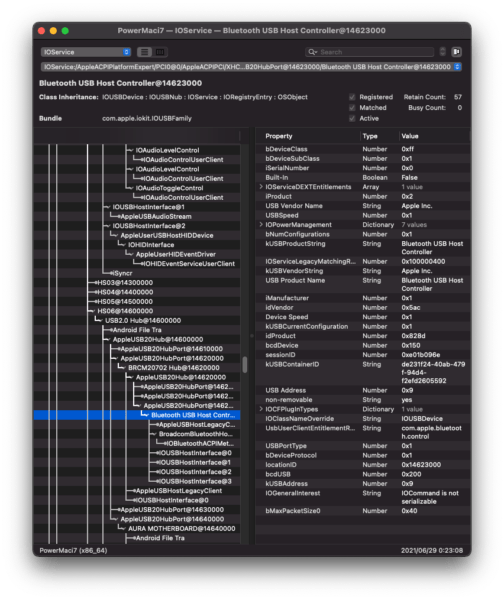Click the Search field
Viewport: 504px width, 600px height.
point(370,52)
